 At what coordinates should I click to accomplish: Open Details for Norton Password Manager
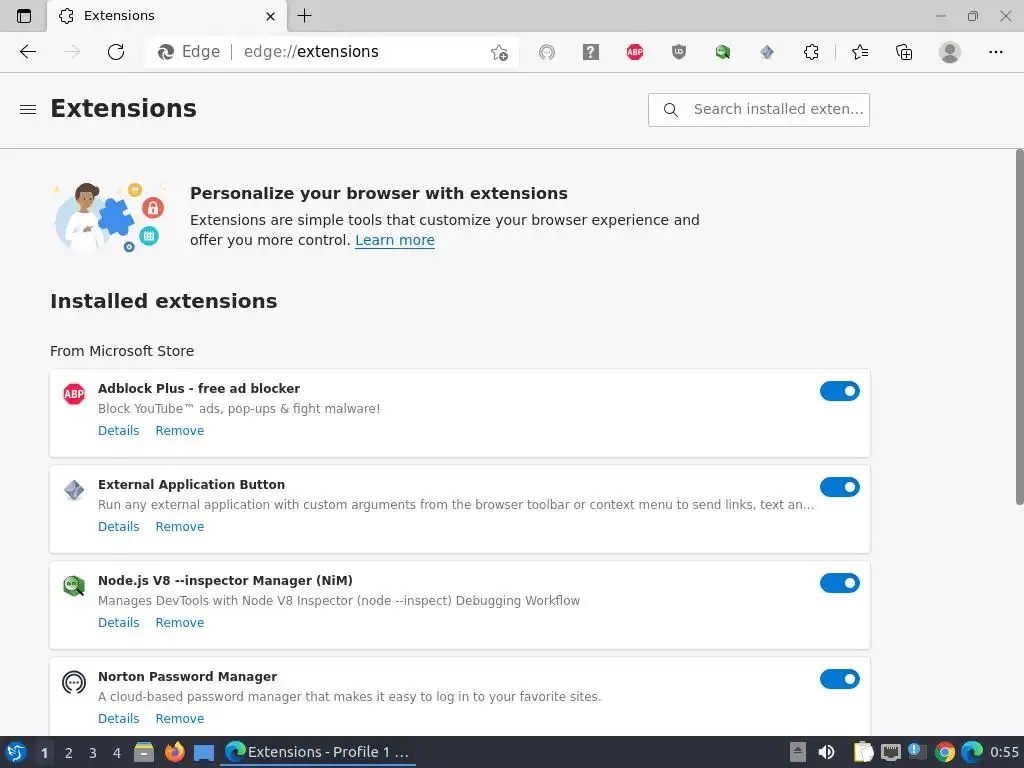pyautogui.click(x=118, y=718)
